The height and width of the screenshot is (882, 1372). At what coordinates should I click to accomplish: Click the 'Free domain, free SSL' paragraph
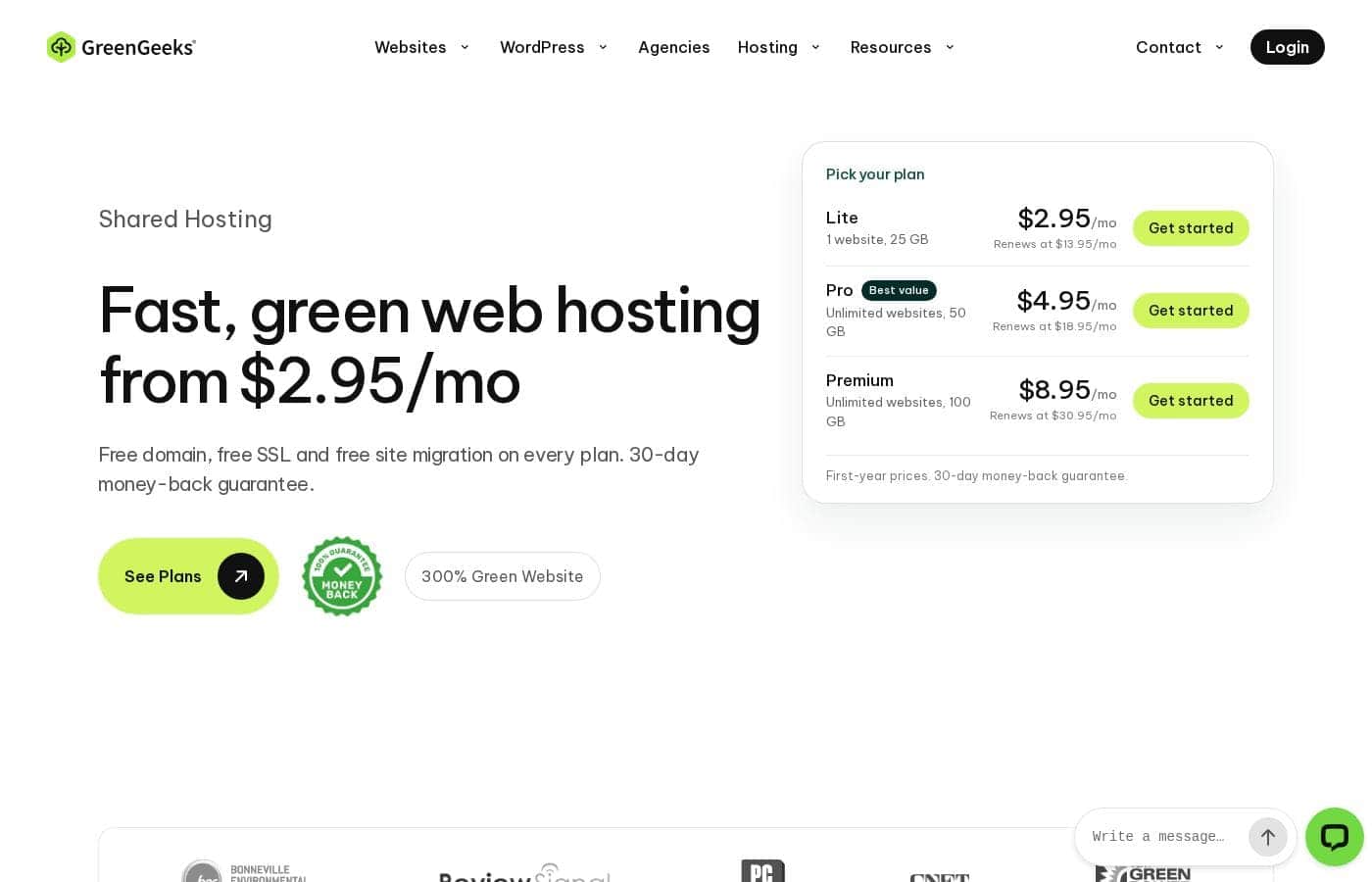click(399, 469)
